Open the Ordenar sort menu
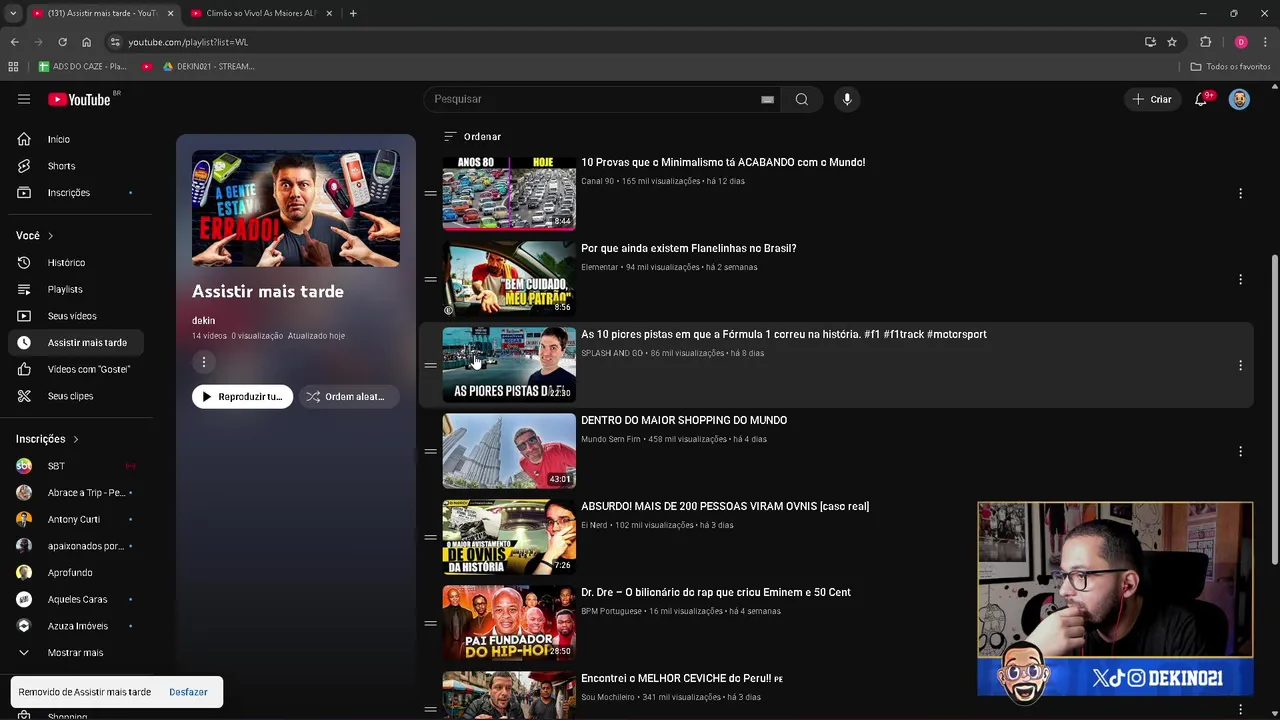Screen dimensions: 1280x720 pyautogui.click(x=472, y=136)
